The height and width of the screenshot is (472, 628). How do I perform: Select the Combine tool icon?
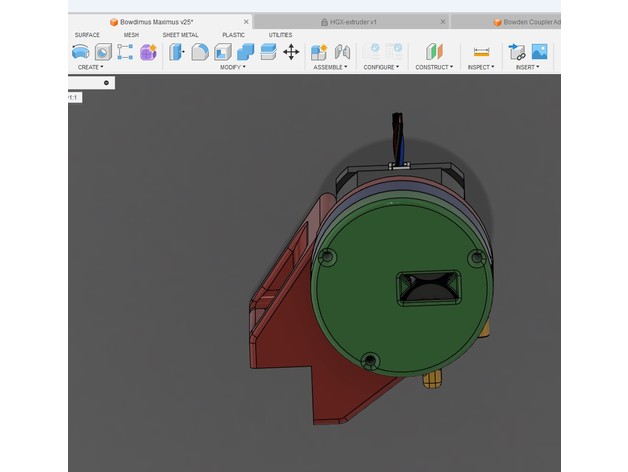point(245,51)
